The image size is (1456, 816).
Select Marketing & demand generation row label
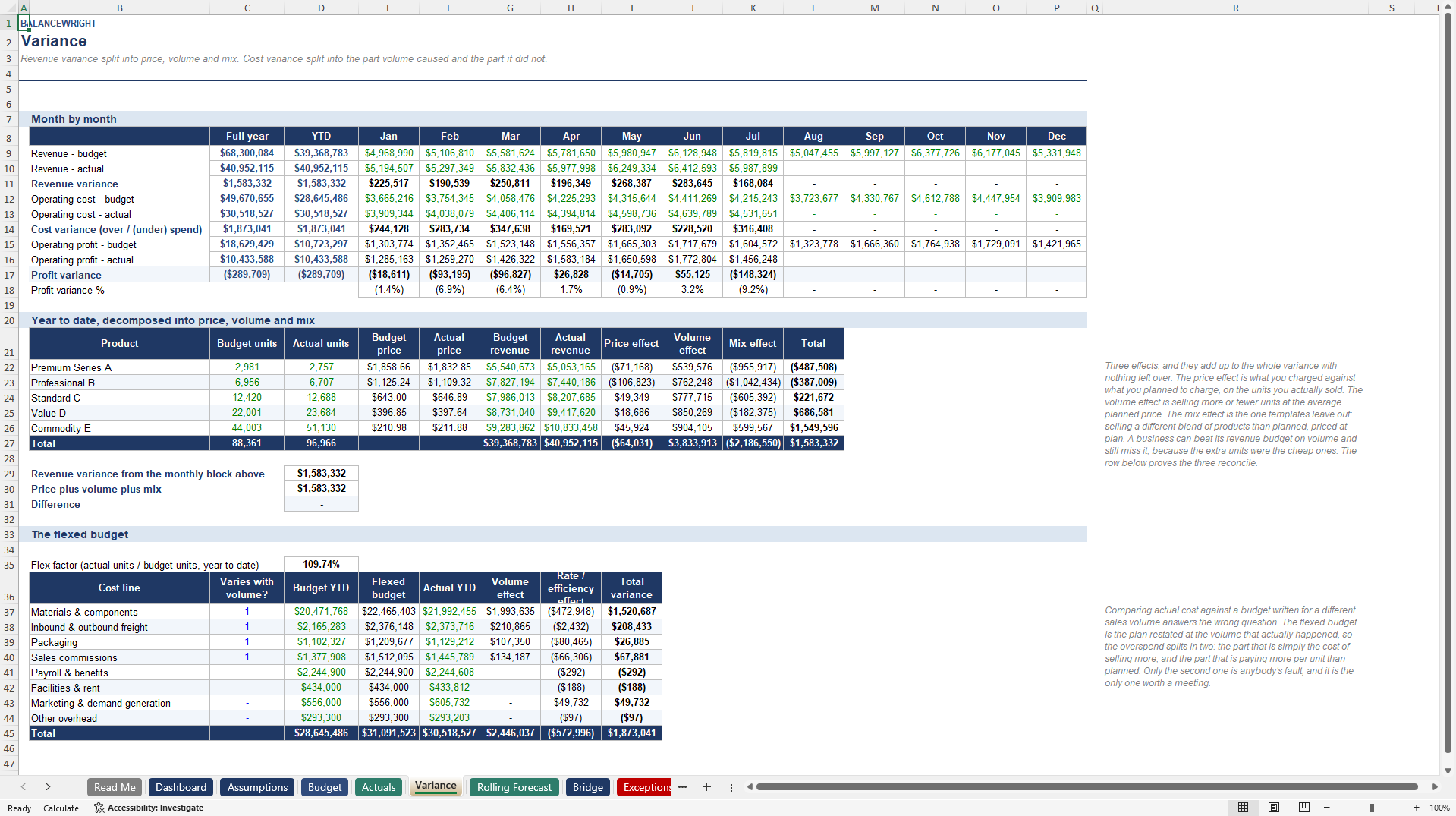coord(120,703)
